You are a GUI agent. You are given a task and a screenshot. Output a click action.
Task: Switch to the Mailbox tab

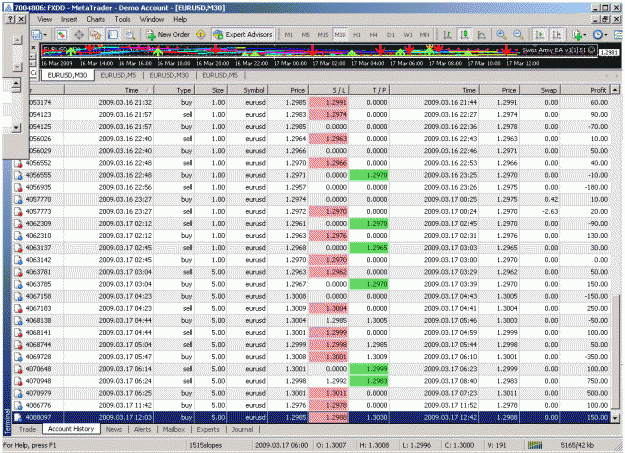(x=174, y=429)
